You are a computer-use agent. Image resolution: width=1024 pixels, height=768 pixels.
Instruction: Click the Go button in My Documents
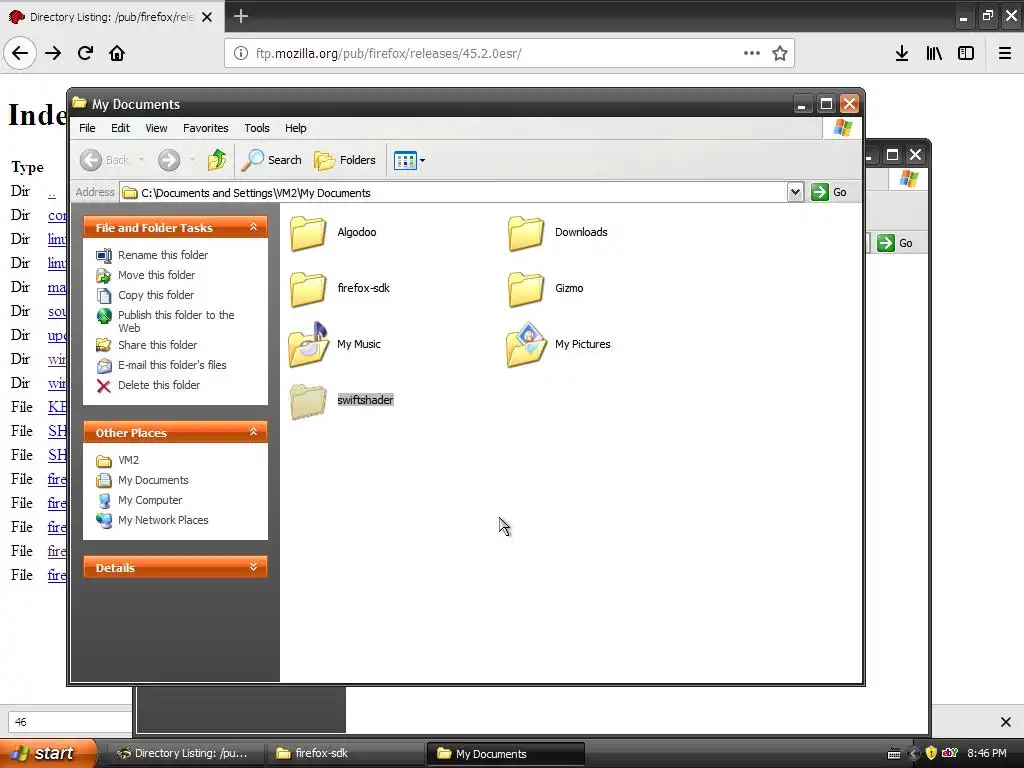829,192
